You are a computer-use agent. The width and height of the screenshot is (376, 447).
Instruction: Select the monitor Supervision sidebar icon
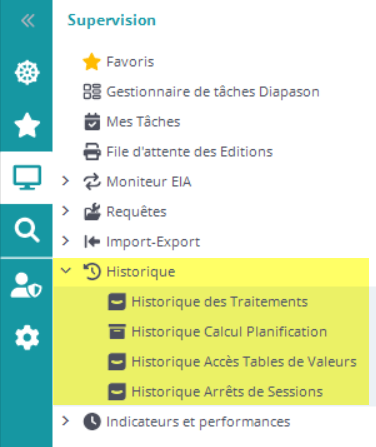27,177
